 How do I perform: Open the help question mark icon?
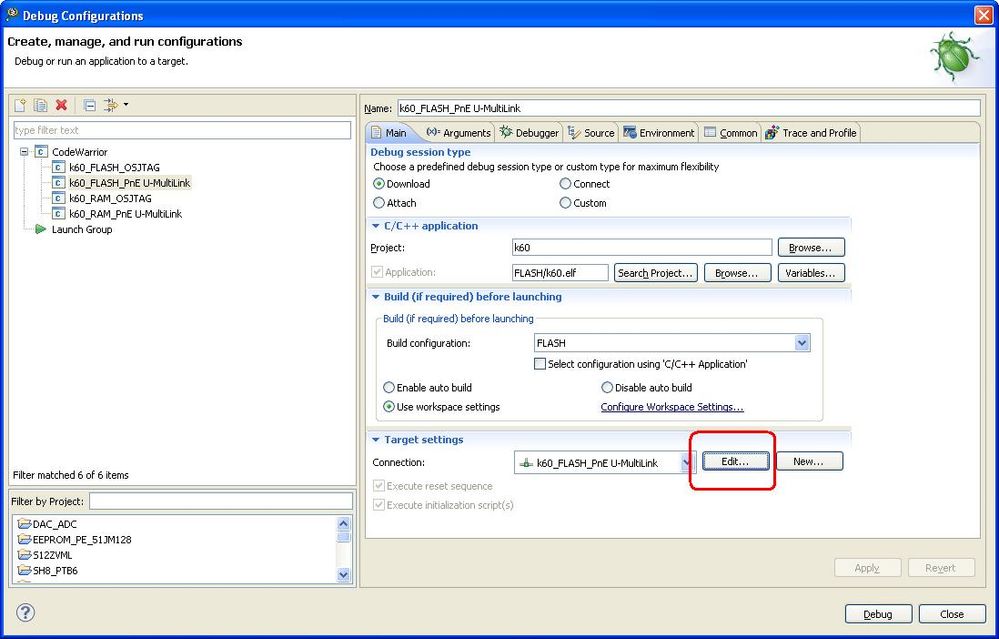25,613
